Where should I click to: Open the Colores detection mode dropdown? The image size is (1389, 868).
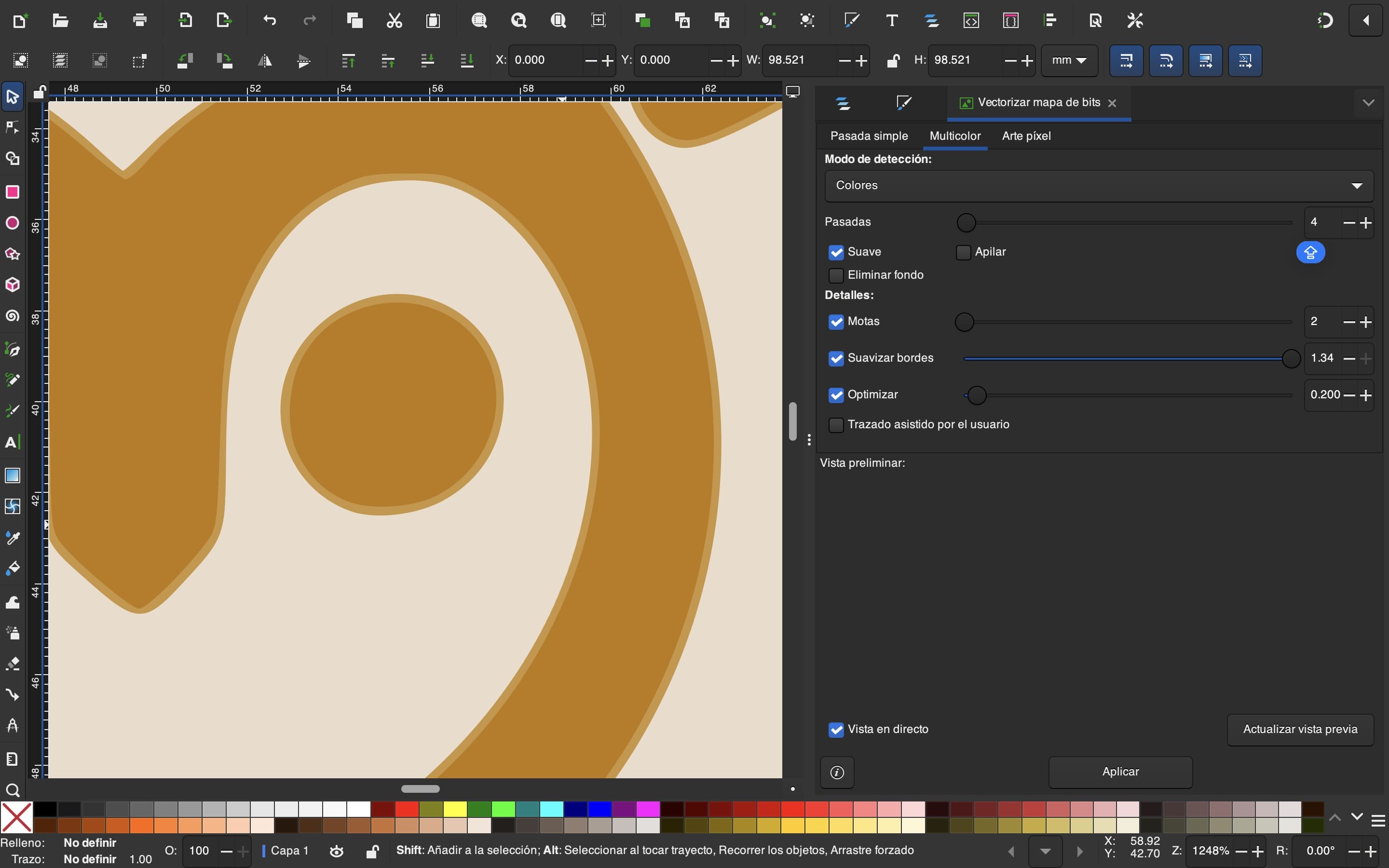1099,186
